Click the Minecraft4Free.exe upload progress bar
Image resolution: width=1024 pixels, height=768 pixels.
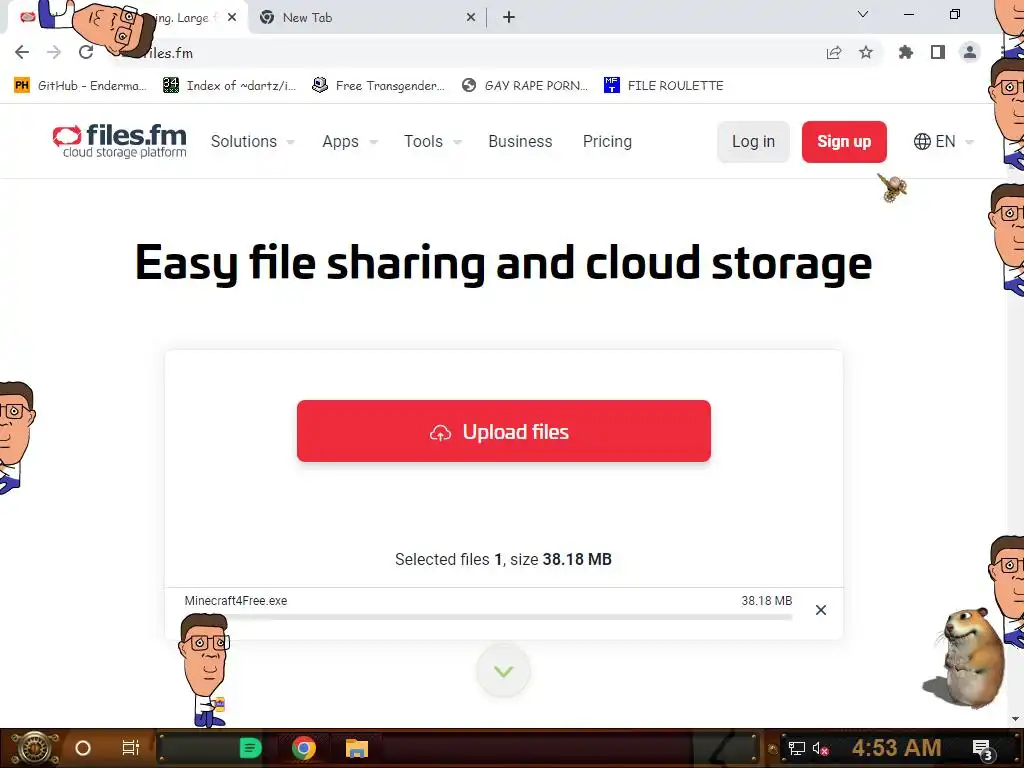coord(488,616)
